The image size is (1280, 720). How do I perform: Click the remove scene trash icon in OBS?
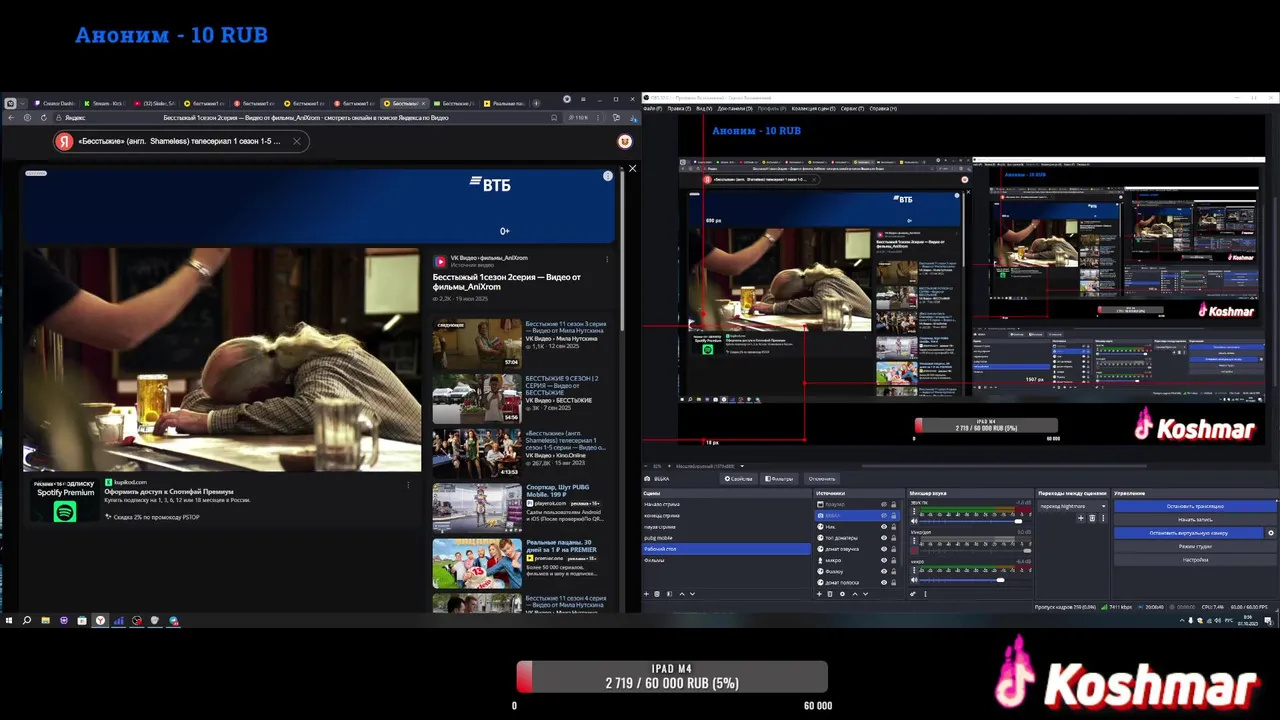pos(657,594)
